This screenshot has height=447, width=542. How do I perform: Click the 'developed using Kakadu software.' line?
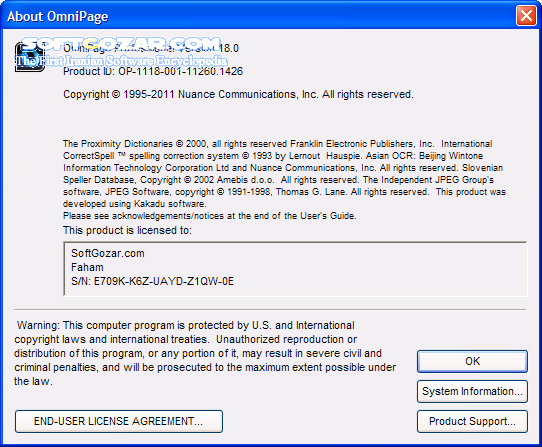coord(134,204)
